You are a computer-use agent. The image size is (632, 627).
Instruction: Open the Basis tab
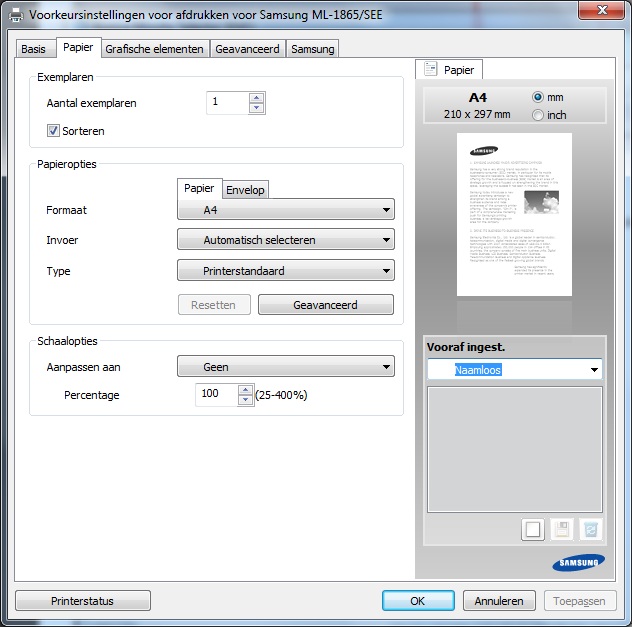[x=33, y=49]
